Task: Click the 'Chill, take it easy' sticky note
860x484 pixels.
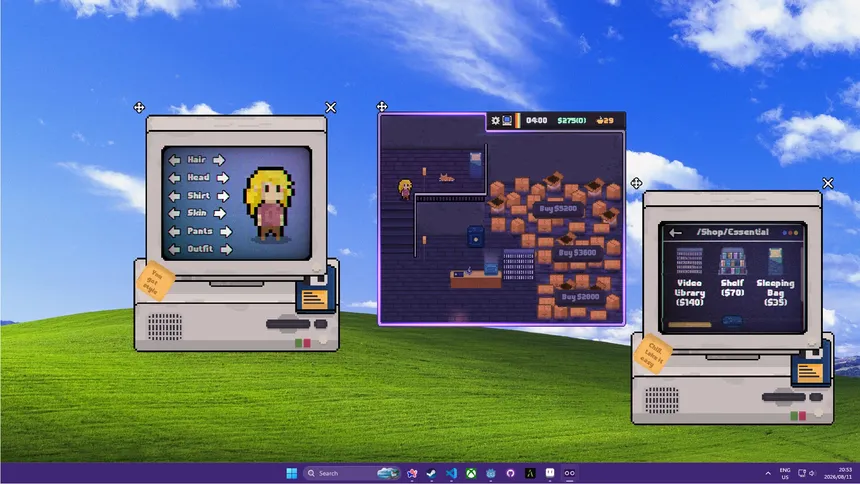Action: (x=652, y=353)
